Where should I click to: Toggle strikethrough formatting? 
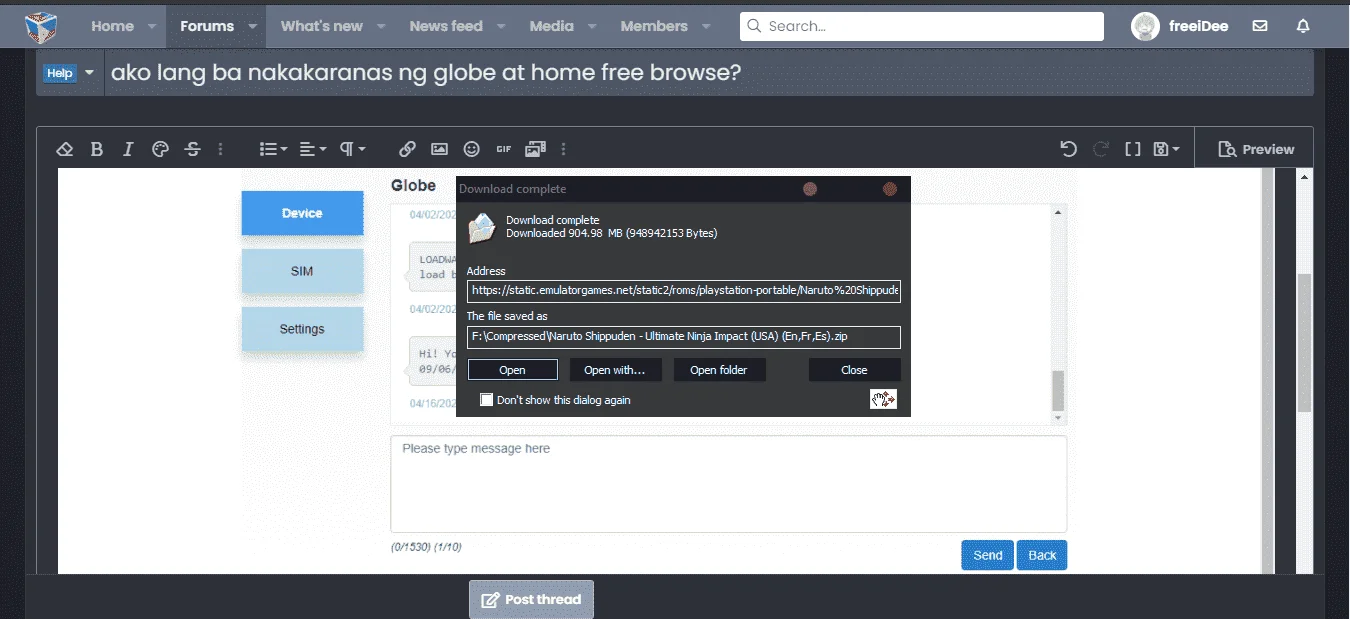click(193, 149)
